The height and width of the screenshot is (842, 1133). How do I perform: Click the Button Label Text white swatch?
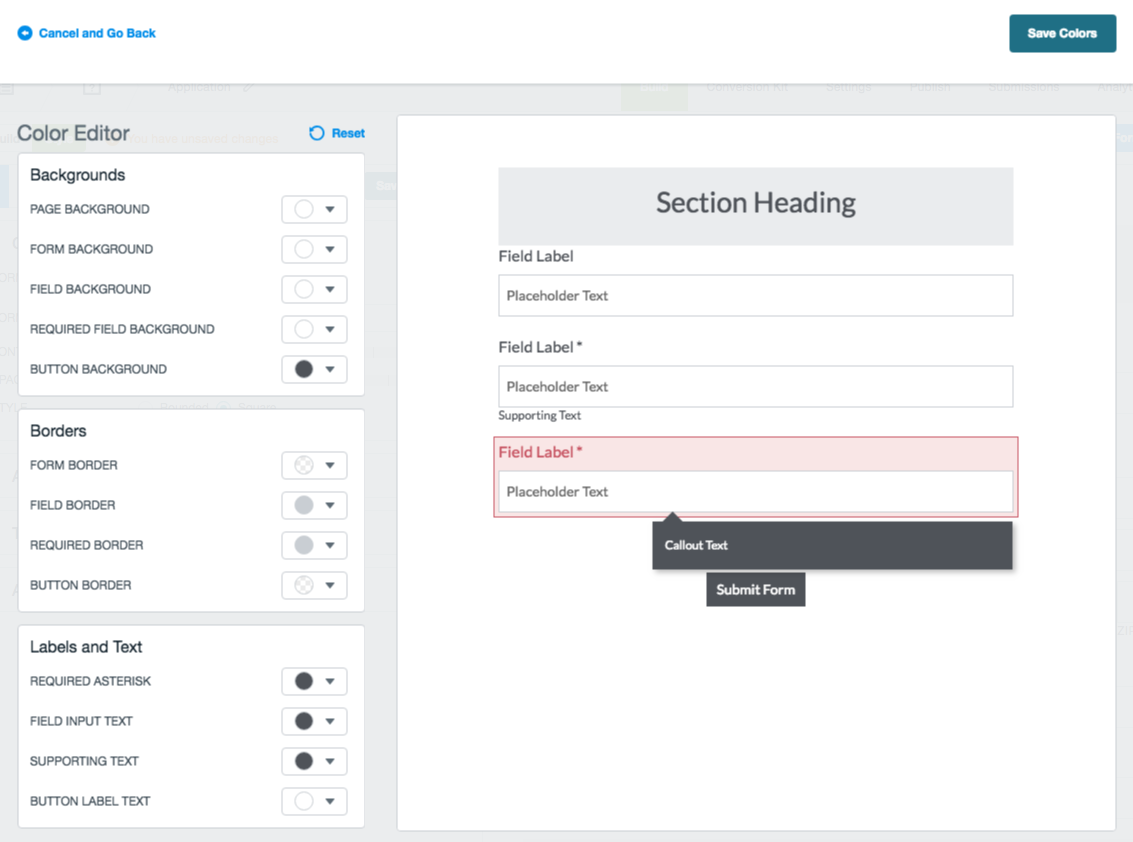304,801
